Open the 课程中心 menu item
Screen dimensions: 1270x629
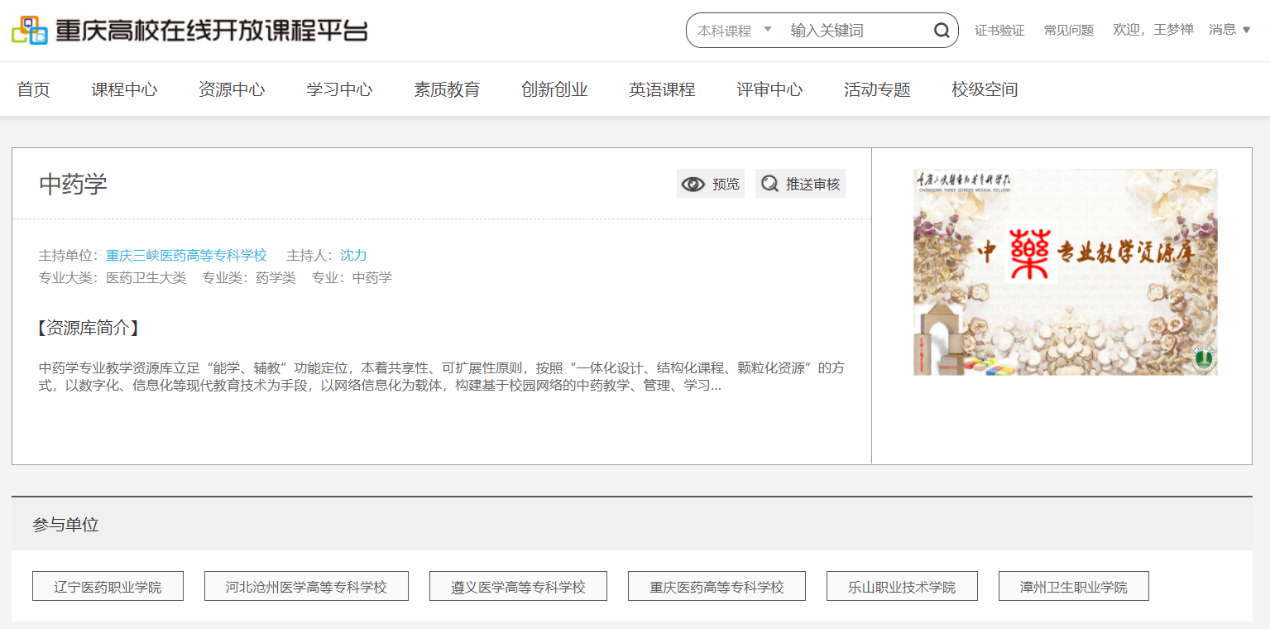tap(124, 90)
